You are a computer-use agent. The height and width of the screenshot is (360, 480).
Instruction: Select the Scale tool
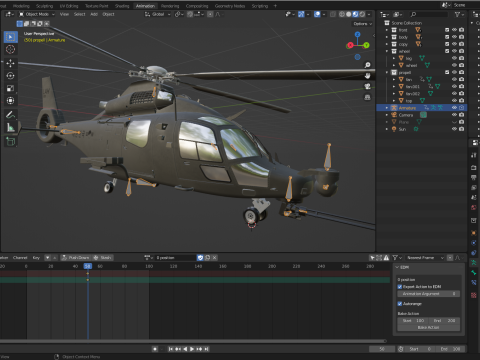click(11, 88)
